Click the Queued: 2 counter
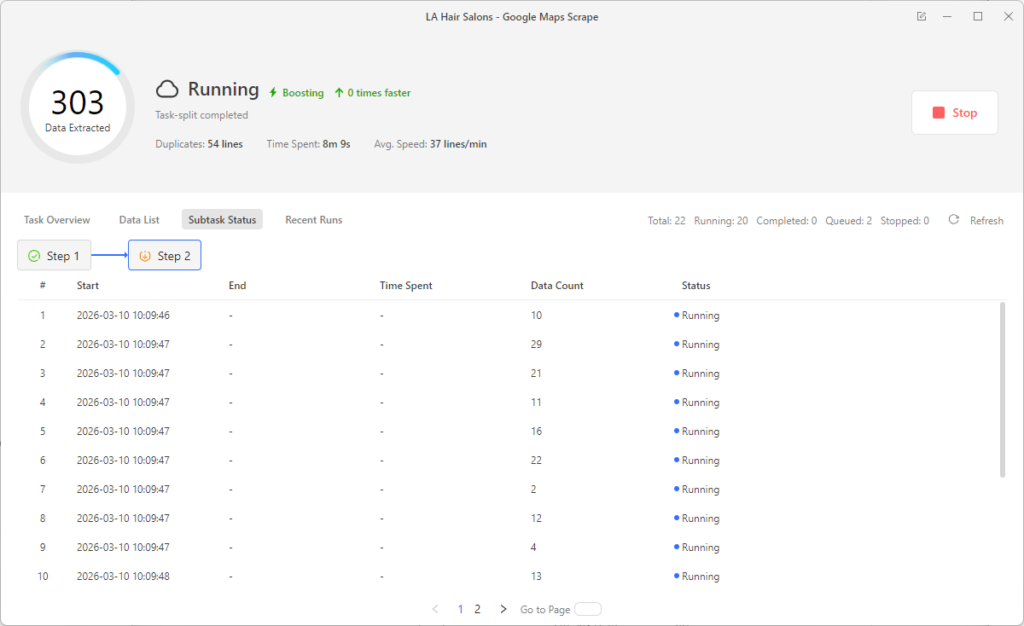Screen dimensions: 1024x626 (848, 221)
